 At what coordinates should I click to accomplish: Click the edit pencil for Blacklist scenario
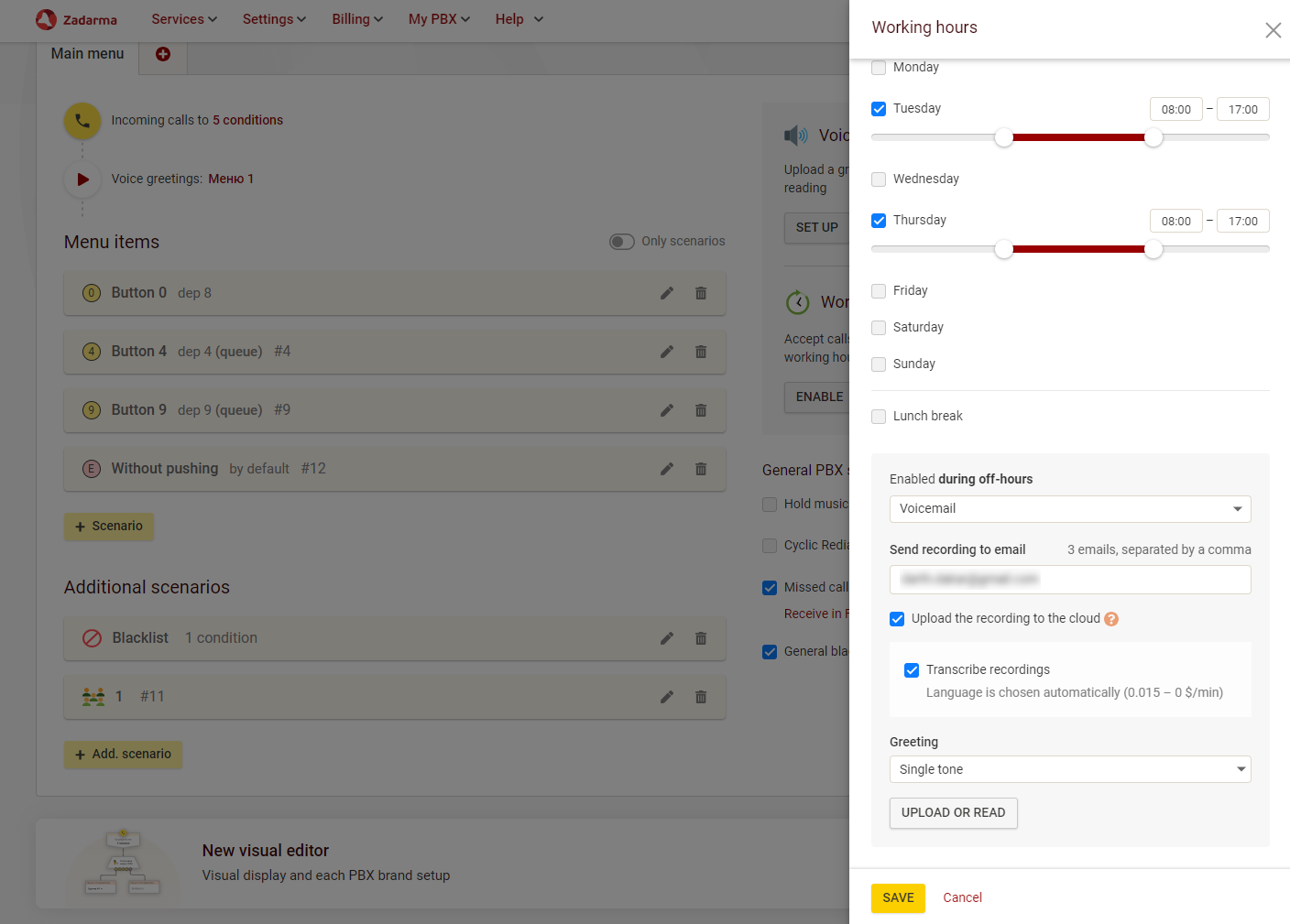pyautogui.click(x=667, y=638)
